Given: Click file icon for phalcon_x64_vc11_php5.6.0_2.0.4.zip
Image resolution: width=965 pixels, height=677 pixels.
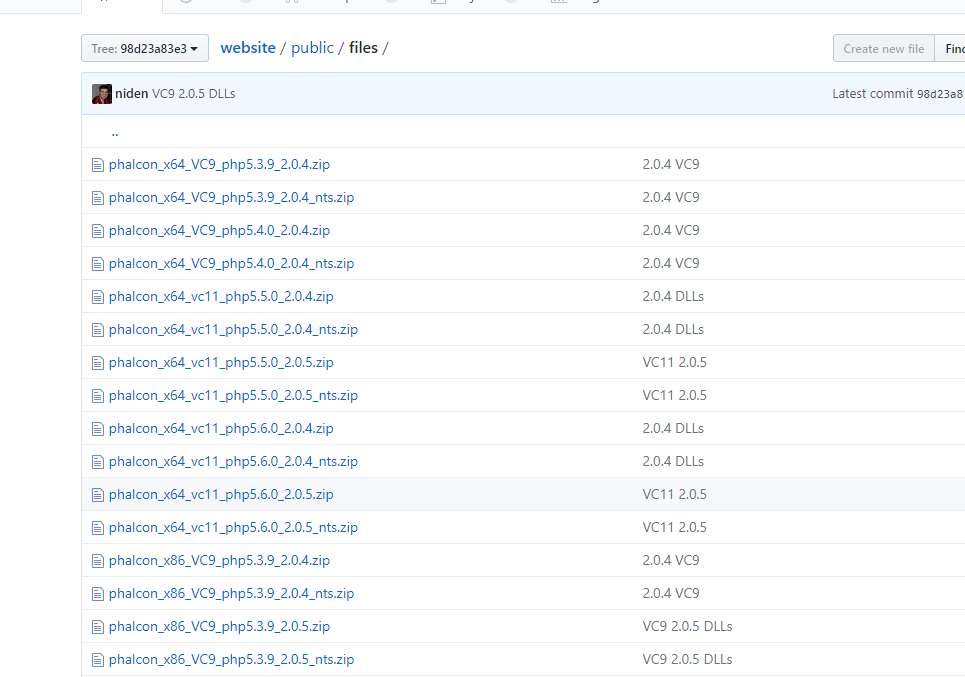Looking at the screenshot, I should pyautogui.click(x=97, y=429).
